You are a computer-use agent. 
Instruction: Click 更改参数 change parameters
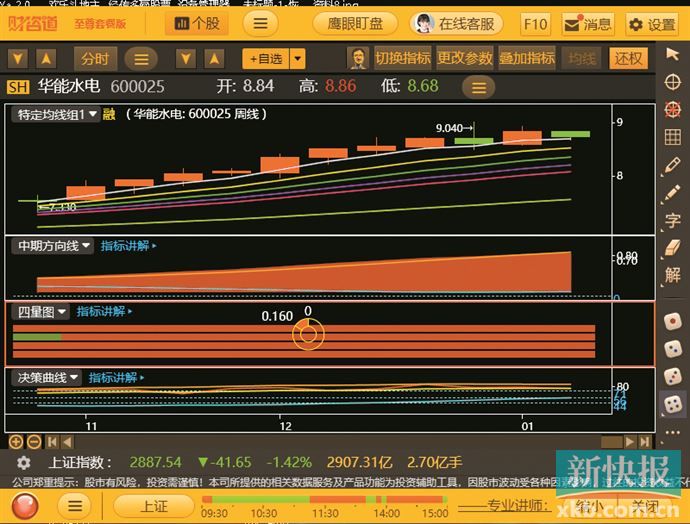[x=465, y=58]
